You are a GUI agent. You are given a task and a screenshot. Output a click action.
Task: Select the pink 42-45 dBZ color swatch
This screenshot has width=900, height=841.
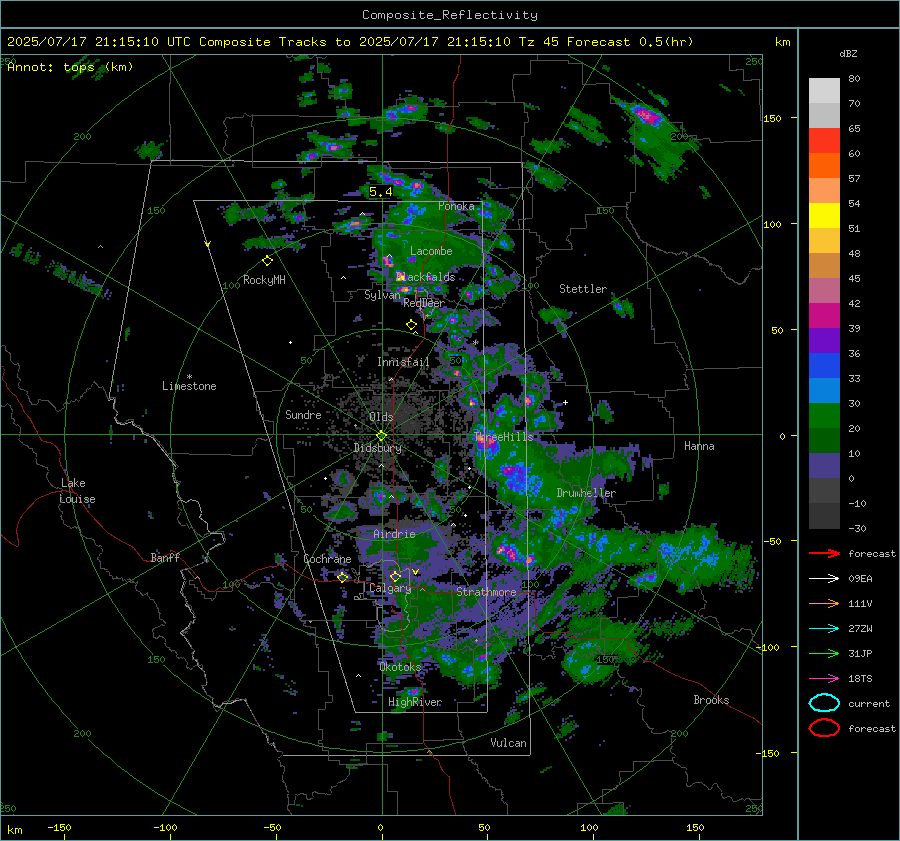coord(824,291)
